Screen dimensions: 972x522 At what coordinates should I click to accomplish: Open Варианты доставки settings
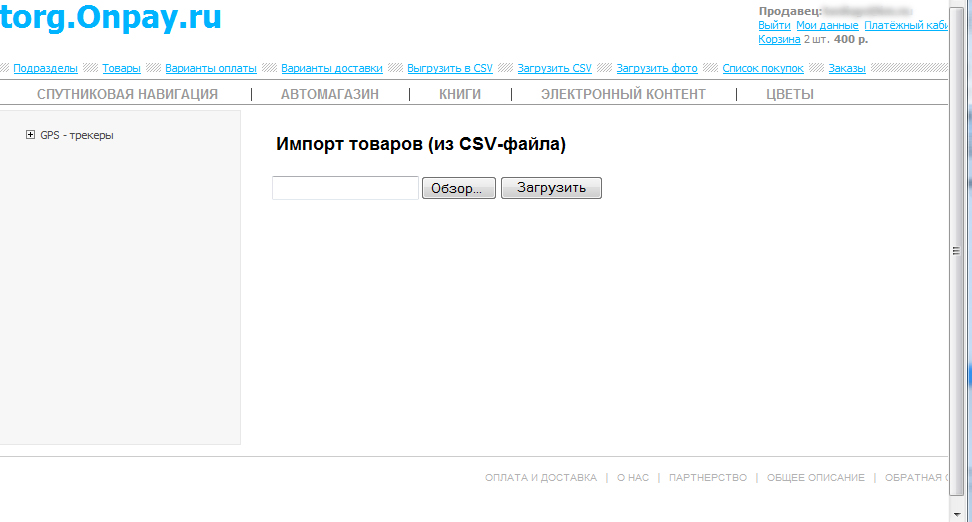click(331, 68)
